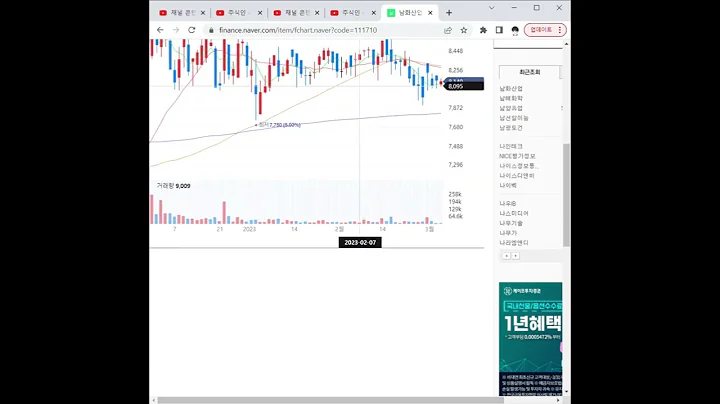The width and height of the screenshot is (720, 404).
Task: Click the 업데이트 update button
Action: coord(541,30)
